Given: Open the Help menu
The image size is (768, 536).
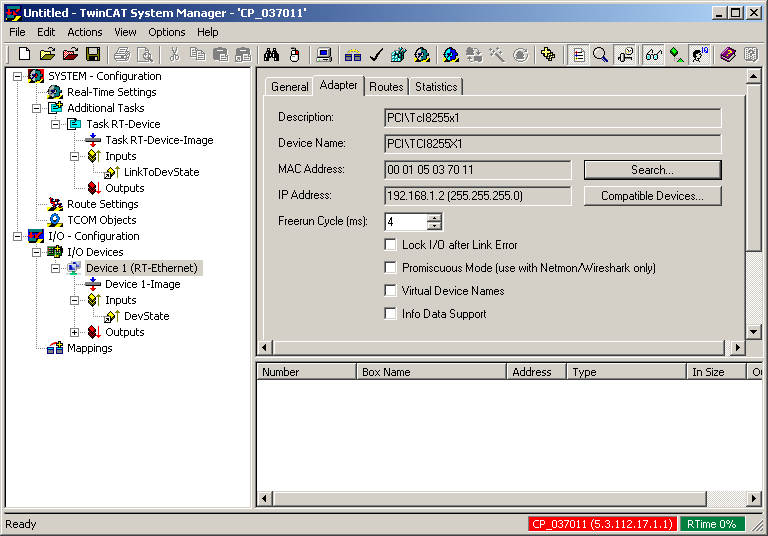Looking at the screenshot, I should (208, 32).
